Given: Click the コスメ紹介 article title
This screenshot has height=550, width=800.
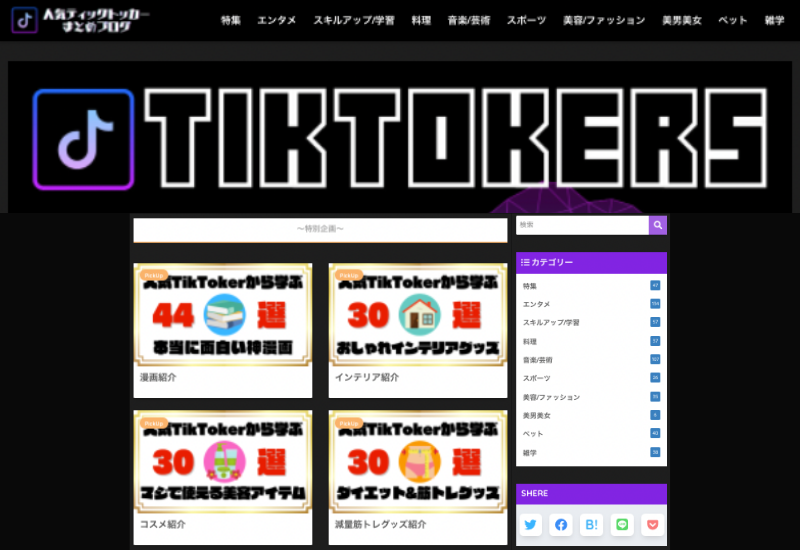Looking at the screenshot, I should [162, 524].
